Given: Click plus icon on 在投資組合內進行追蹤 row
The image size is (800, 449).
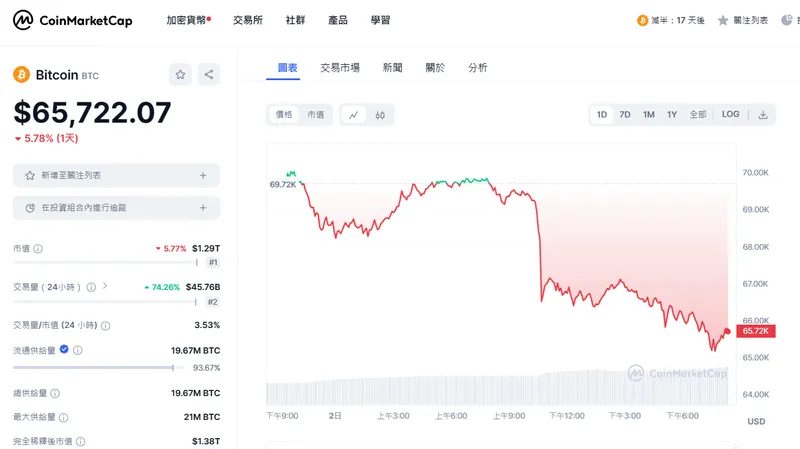Looking at the screenshot, I should (203, 208).
